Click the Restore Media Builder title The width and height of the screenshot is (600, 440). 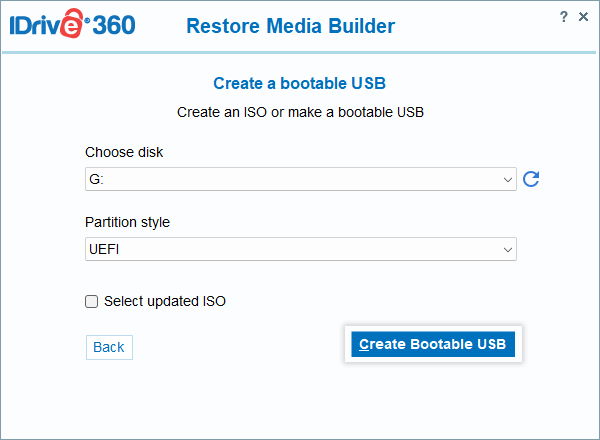[290, 26]
